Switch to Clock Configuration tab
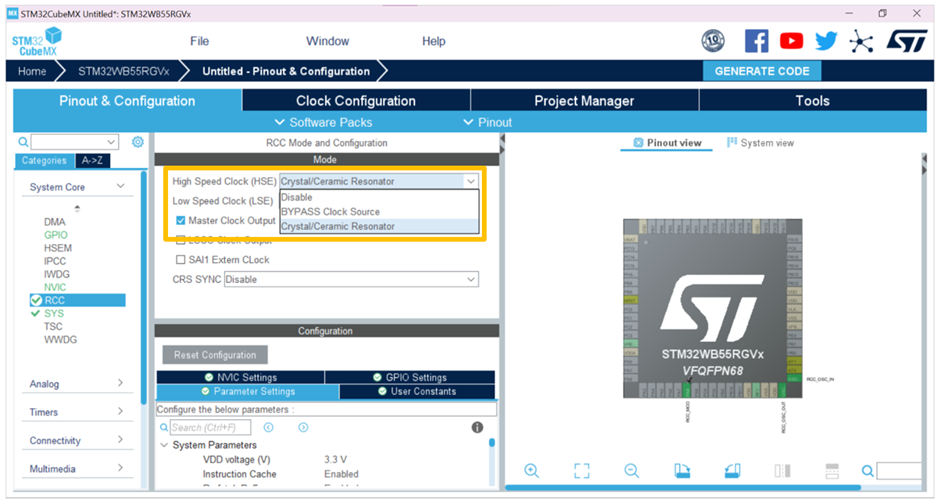This screenshot has height=504, width=940. (x=356, y=101)
